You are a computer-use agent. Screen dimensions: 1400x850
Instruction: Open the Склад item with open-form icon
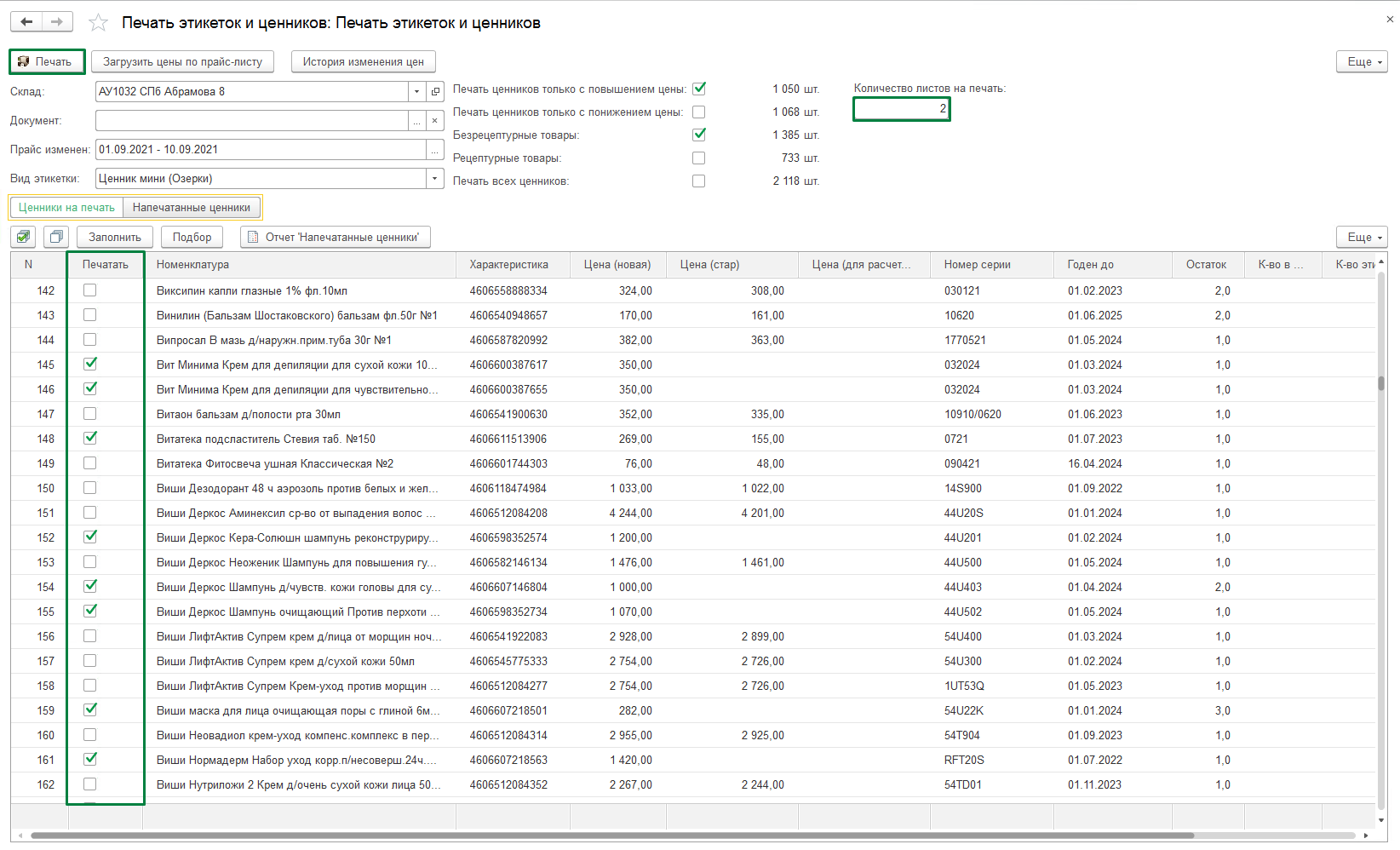(435, 92)
